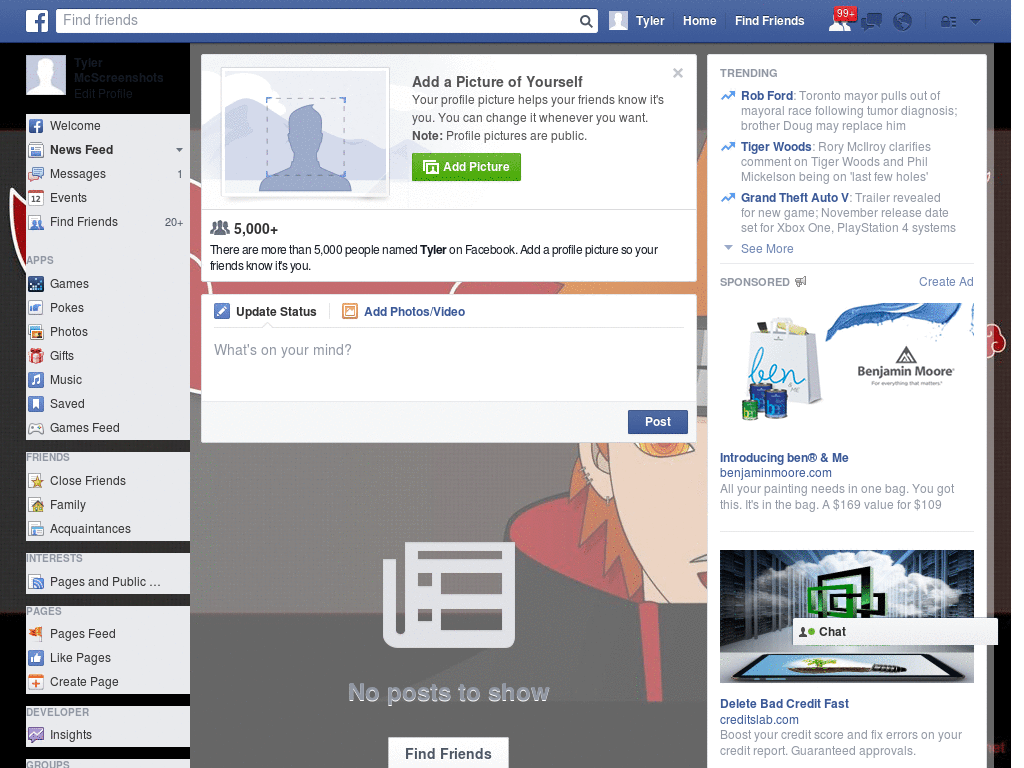Open the Delete Bad Credit Fast ad

pyautogui.click(x=784, y=703)
